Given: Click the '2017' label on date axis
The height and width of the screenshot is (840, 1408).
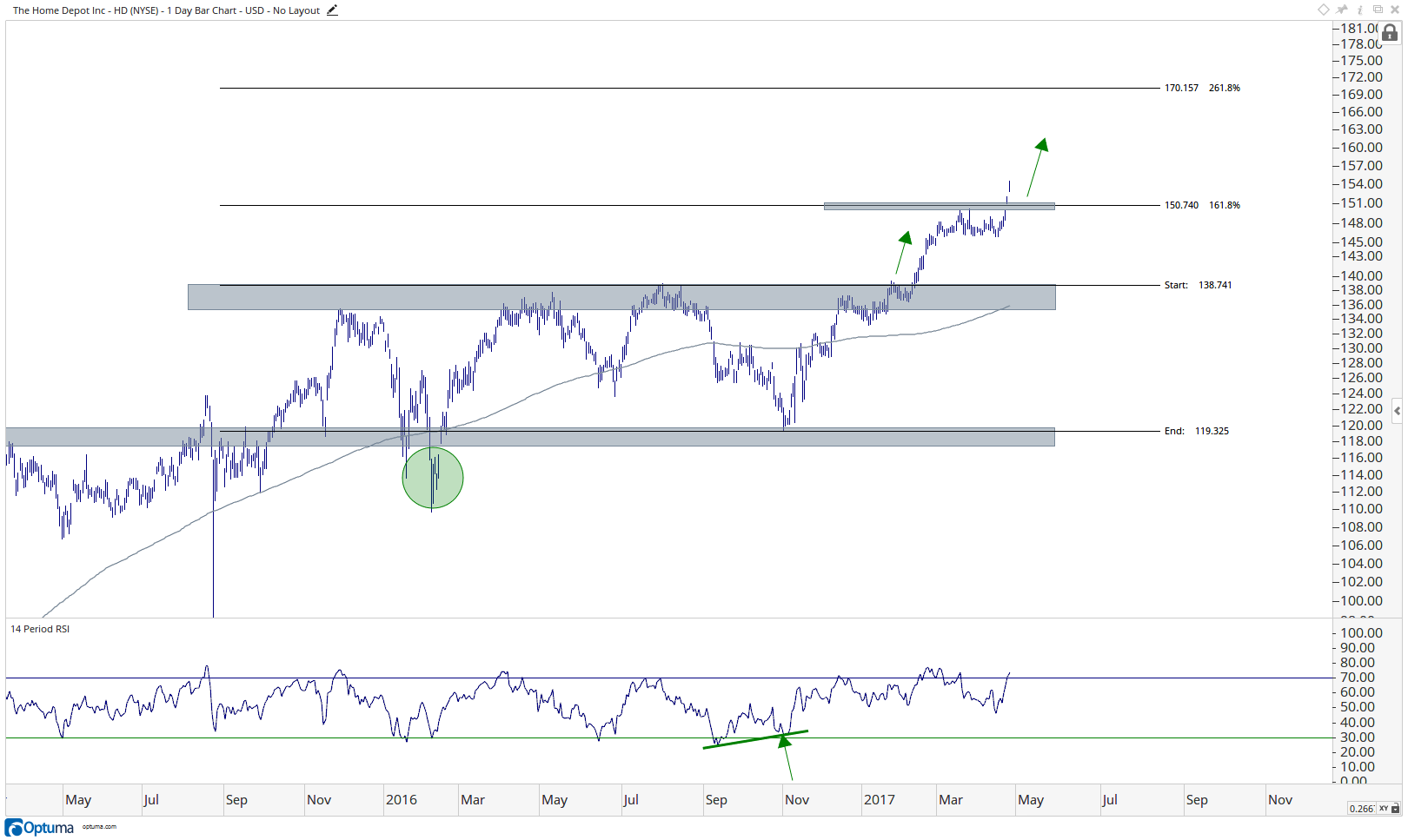Looking at the screenshot, I should 880,800.
